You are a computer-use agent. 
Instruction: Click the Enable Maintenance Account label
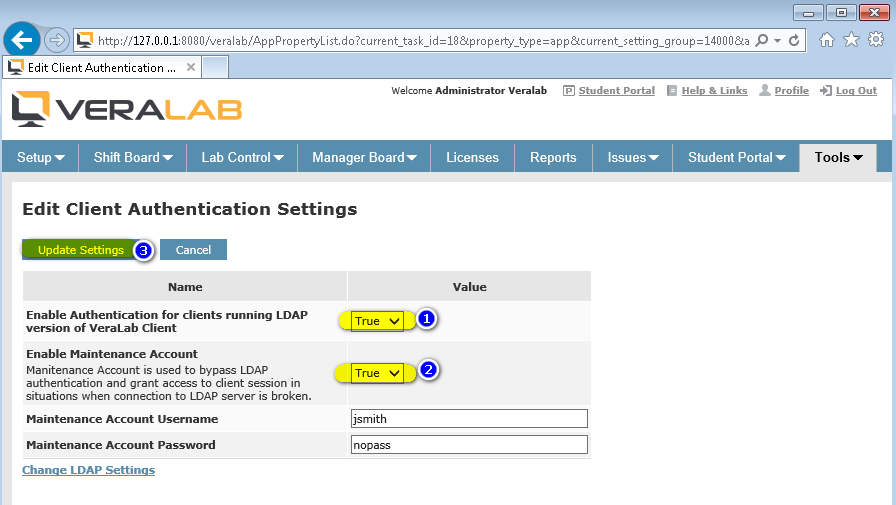[112, 354]
